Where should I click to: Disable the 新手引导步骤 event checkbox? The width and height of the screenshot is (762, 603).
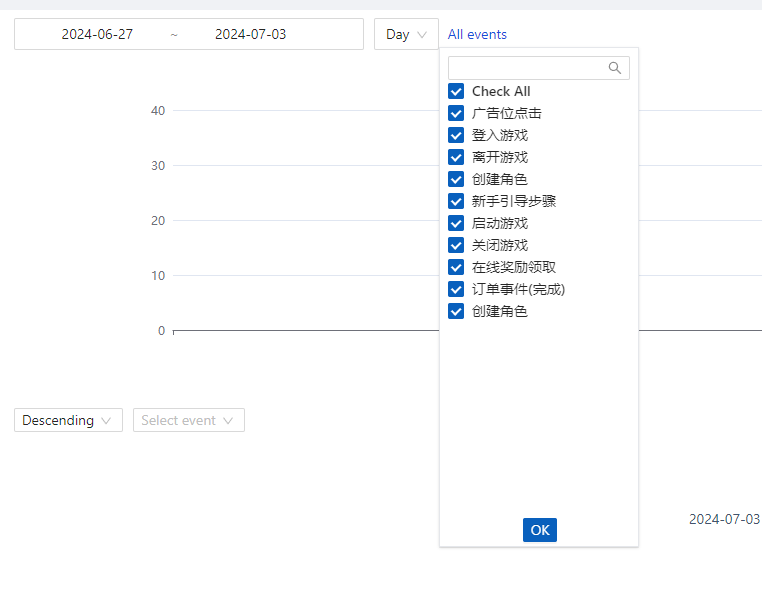456,201
